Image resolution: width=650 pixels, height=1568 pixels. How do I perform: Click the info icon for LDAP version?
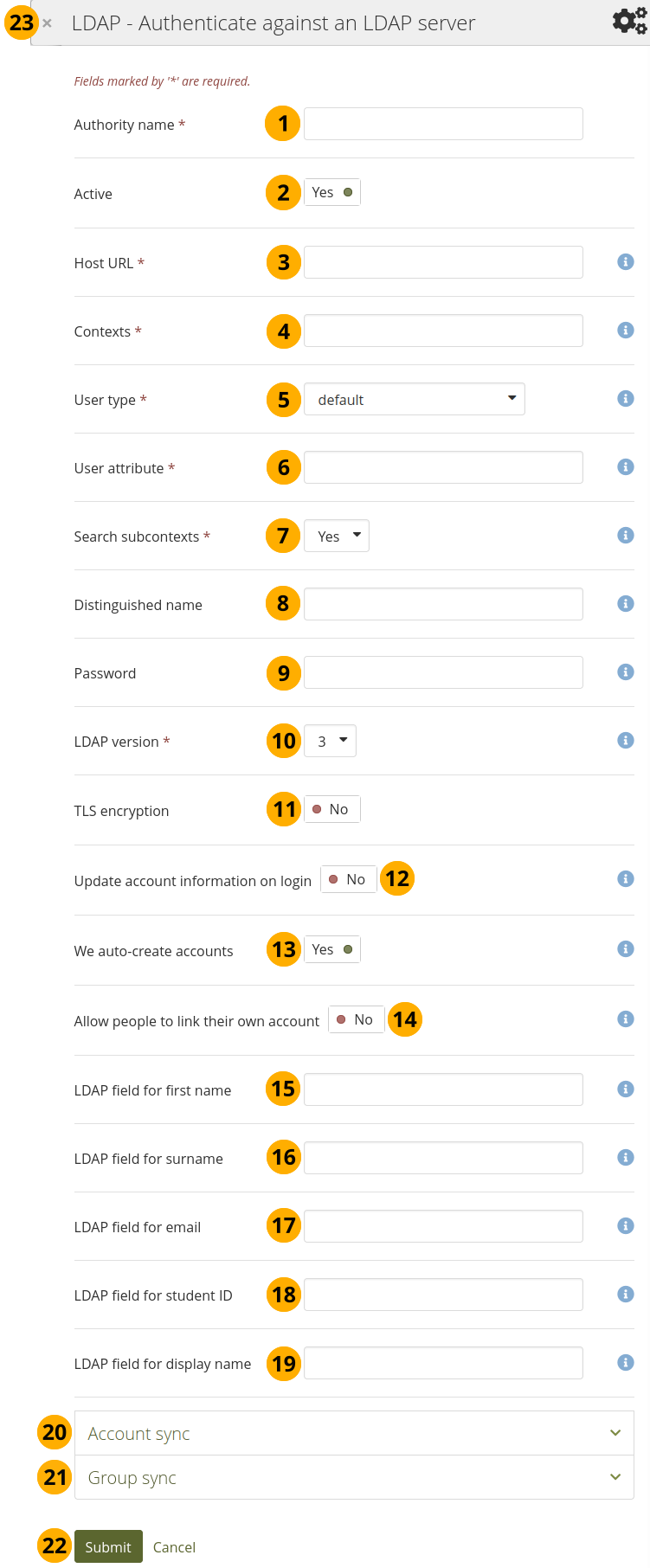[x=625, y=740]
